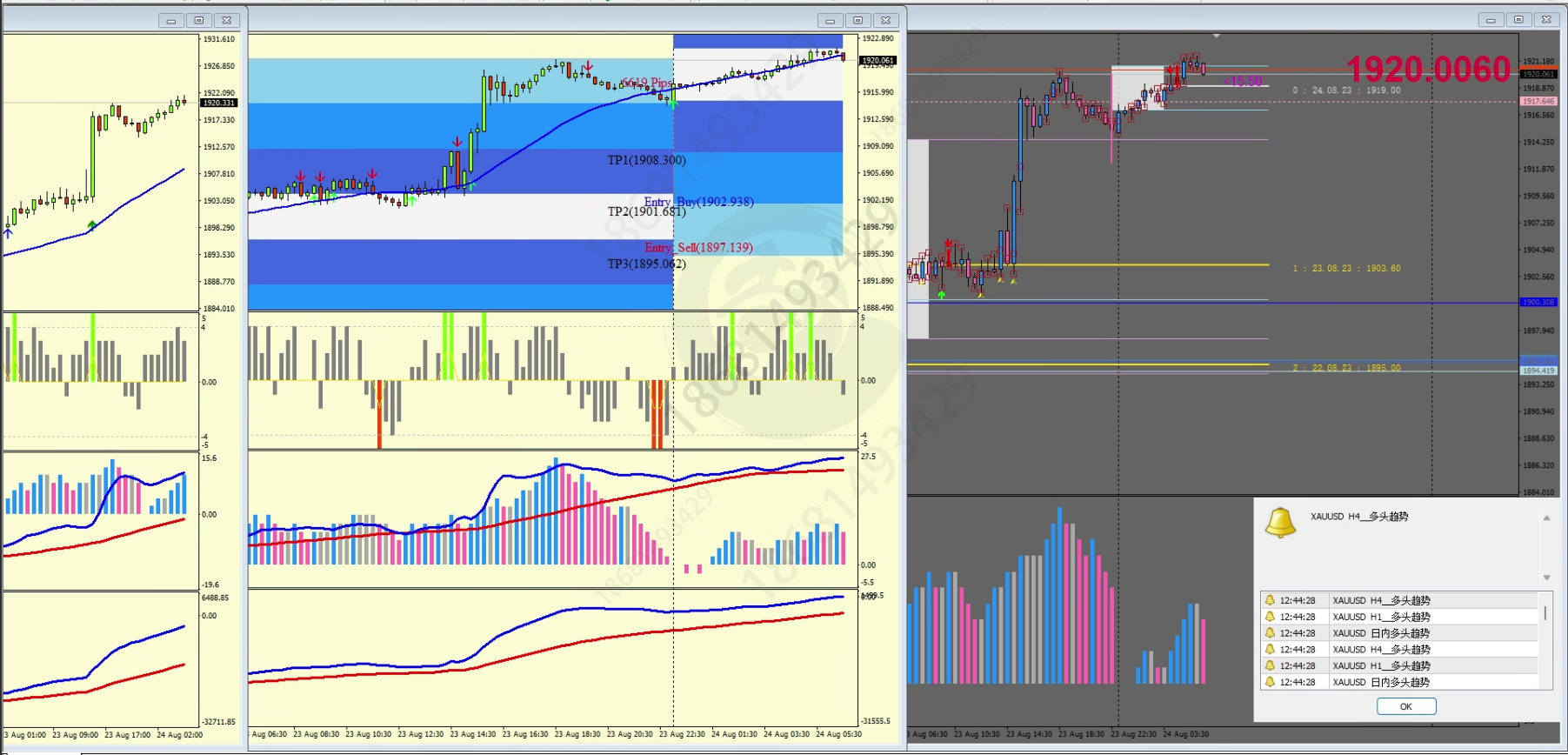Select the TP2(1901.681) label on middle chart
Viewport: 1568px width, 755px height.
646,211
